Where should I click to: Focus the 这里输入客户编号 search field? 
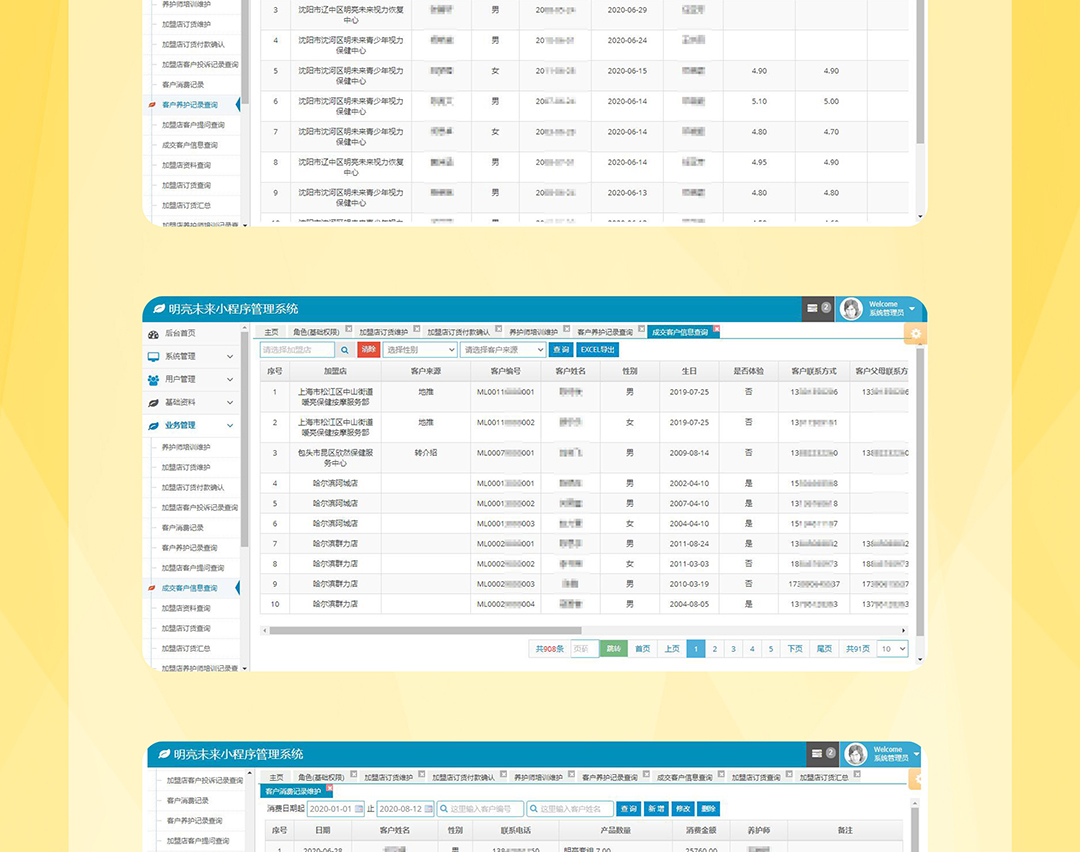(x=481, y=809)
